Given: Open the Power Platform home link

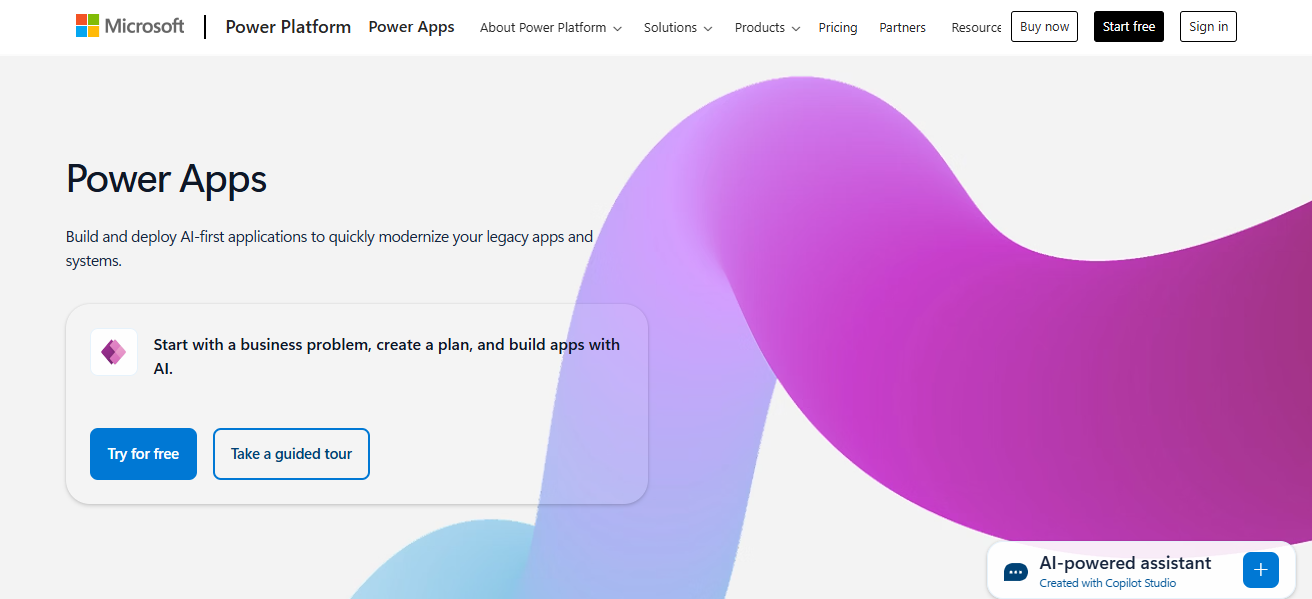Looking at the screenshot, I should point(288,27).
